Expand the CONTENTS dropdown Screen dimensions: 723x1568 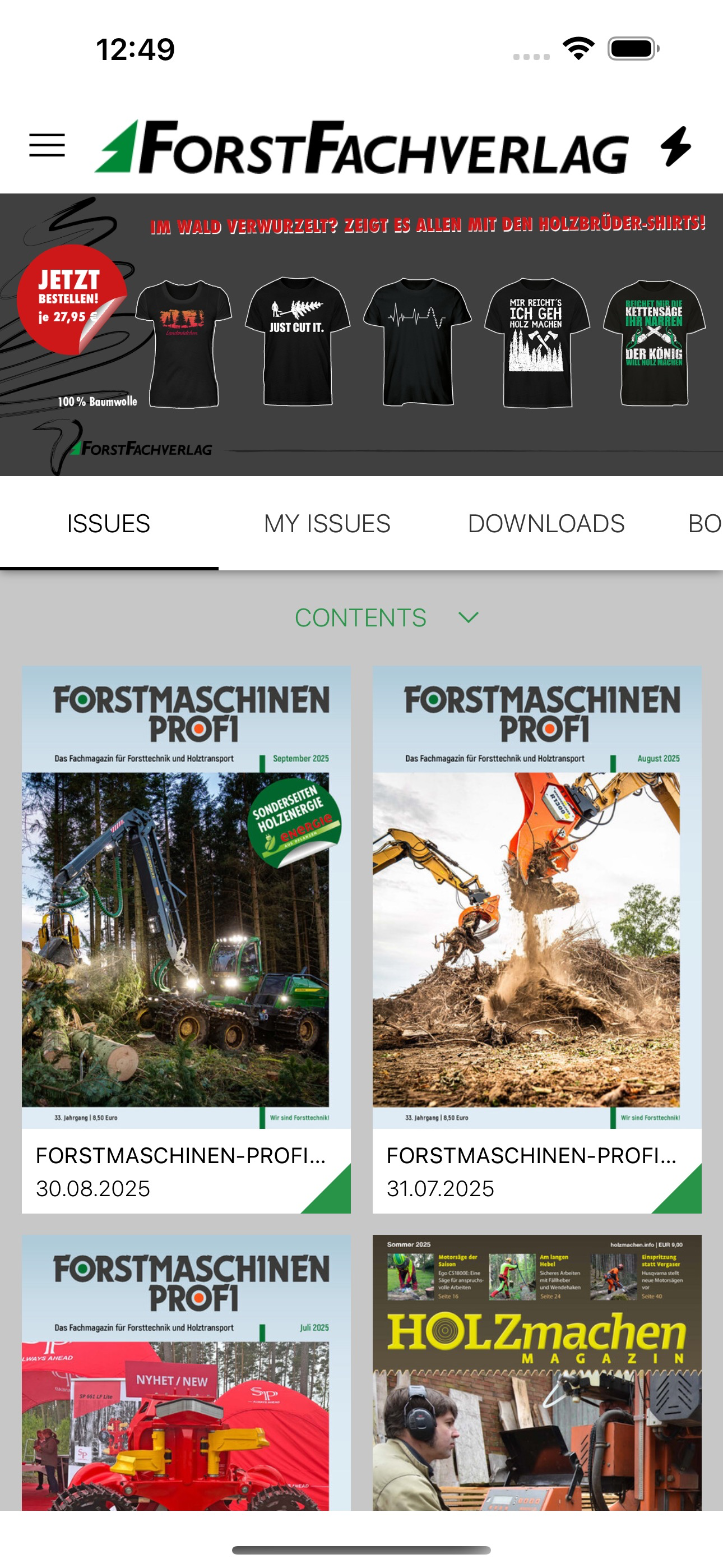(x=387, y=618)
